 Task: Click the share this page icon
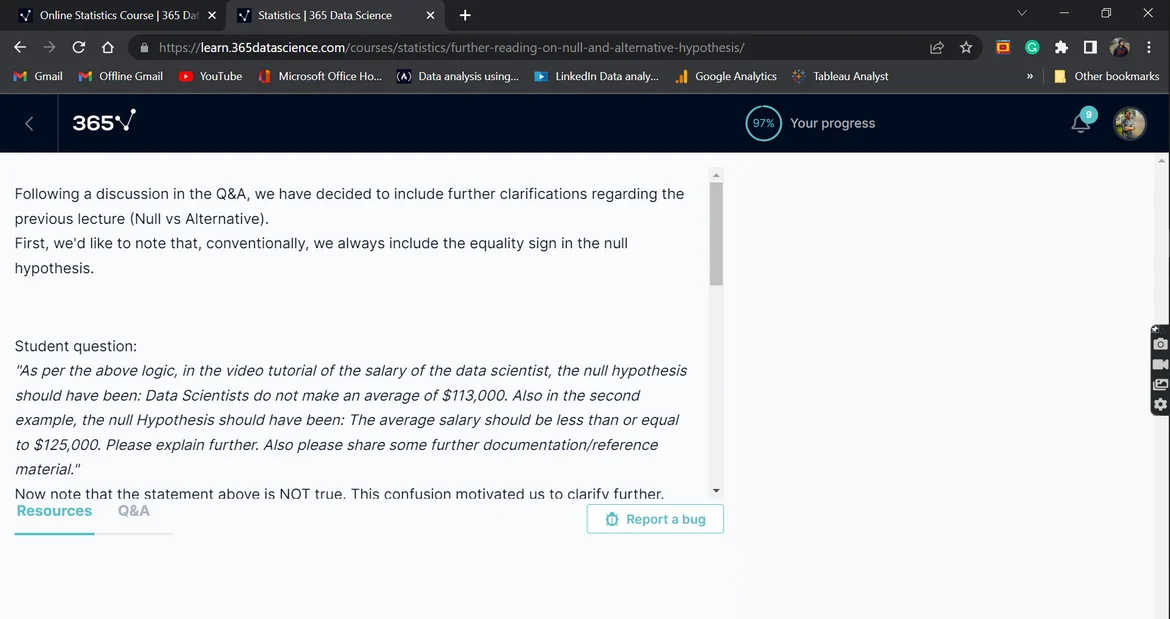pos(937,47)
